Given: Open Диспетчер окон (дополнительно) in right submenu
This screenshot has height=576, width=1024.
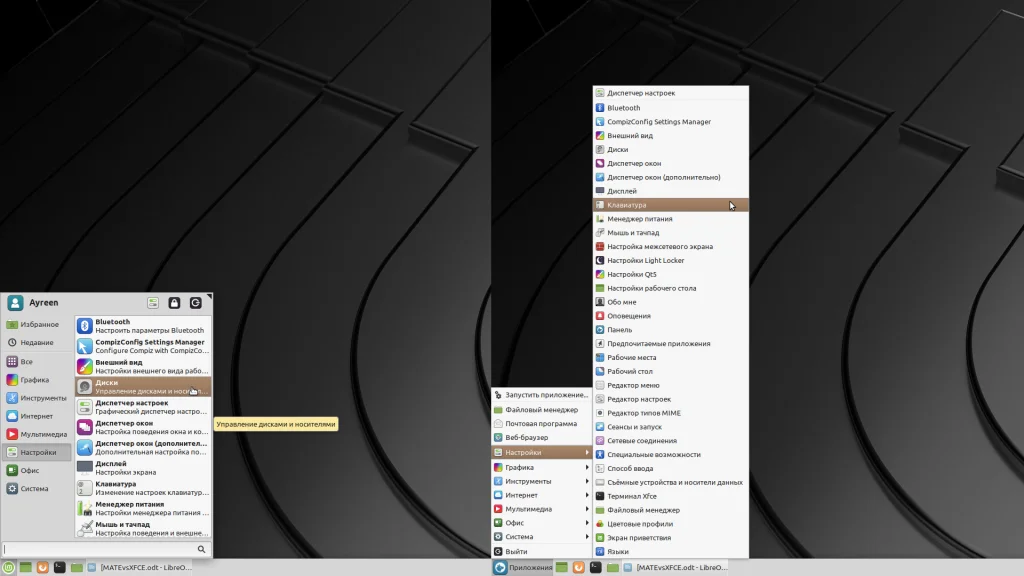Looking at the screenshot, I should [x=671, y=178].
